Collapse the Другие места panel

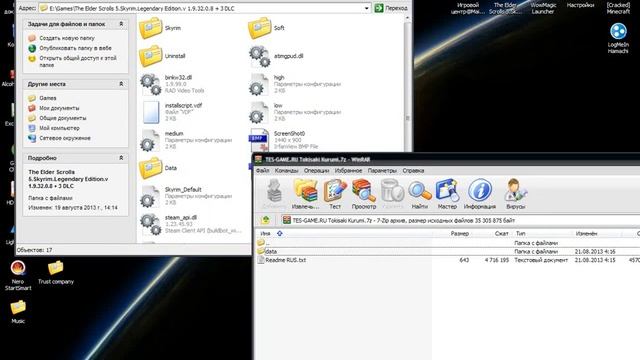121,84
